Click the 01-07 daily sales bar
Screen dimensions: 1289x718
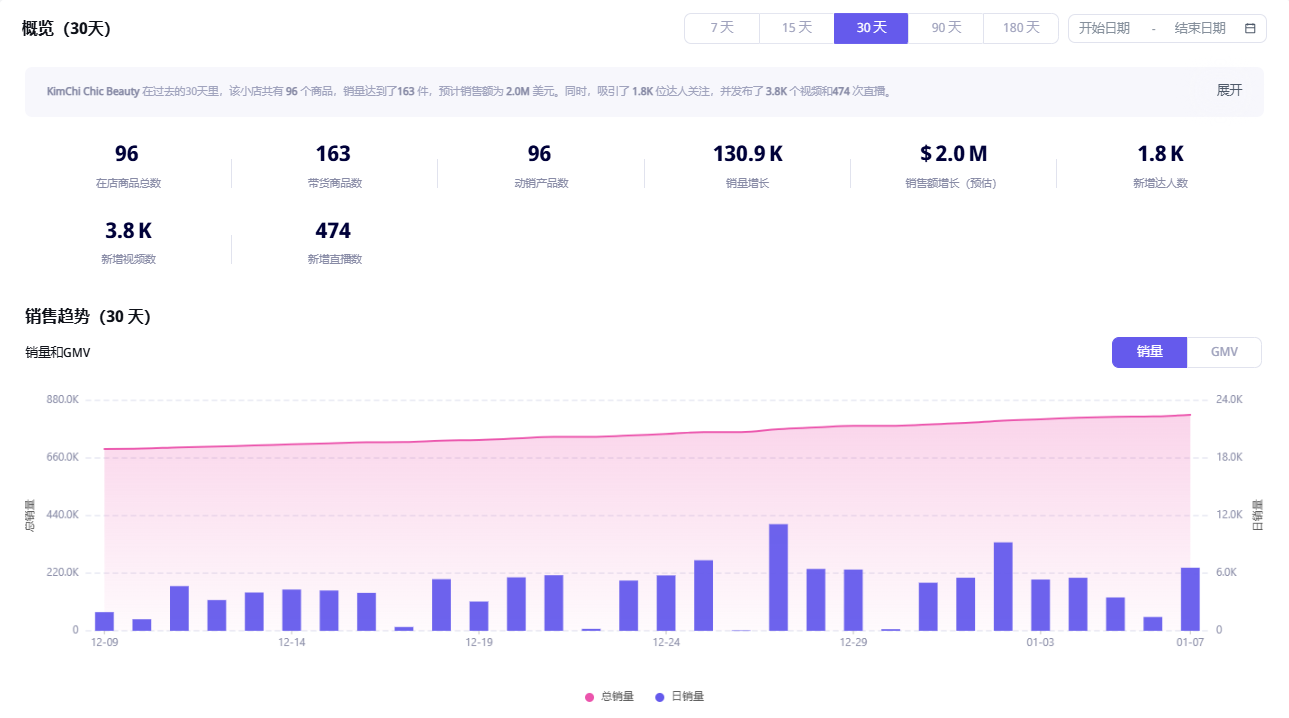tap(1190, 599)
